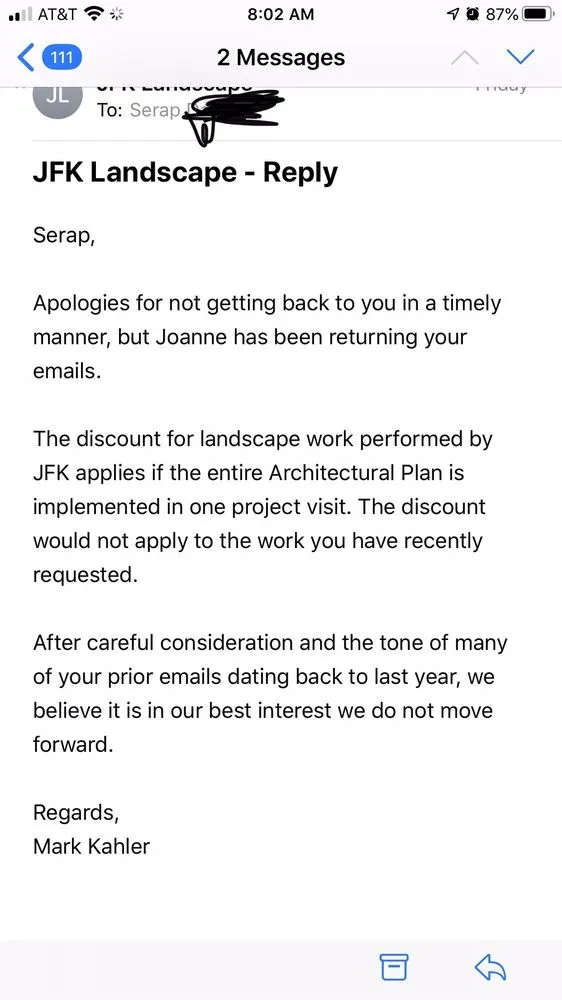
Task: Tap the To: field label
Action: 111,110
